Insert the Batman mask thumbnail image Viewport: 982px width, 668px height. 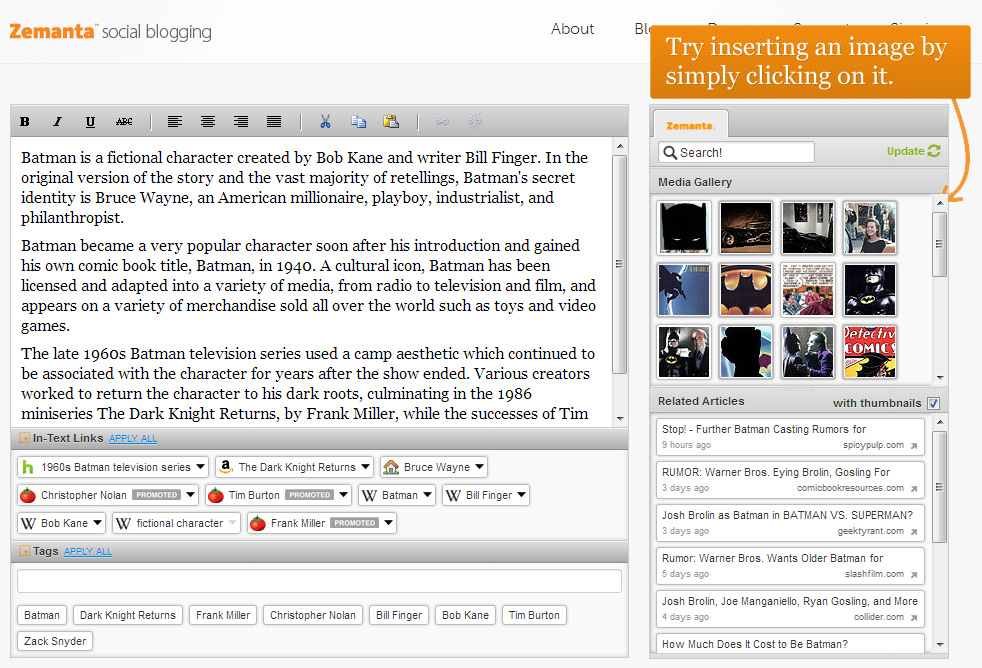click(x=684, y=228)
